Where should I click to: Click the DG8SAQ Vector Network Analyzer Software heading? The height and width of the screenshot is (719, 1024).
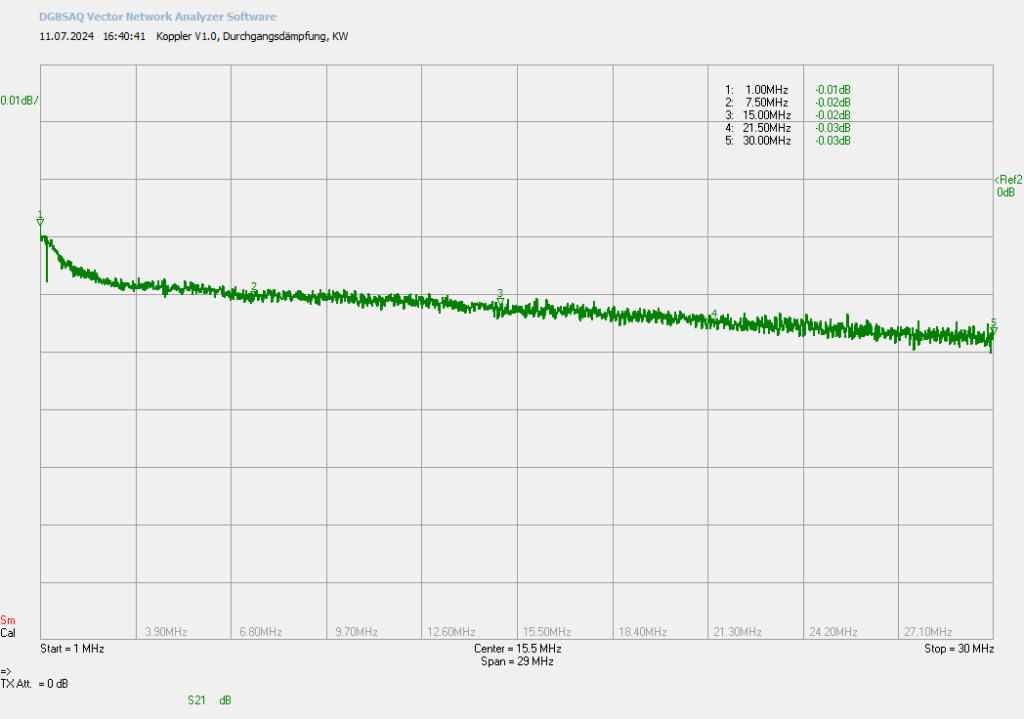click(157, 16)
